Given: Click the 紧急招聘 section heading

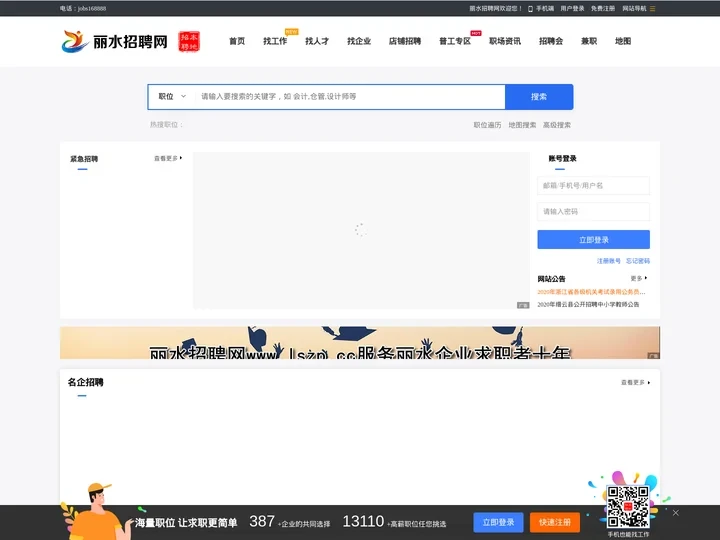Looking at the screenshot, I should 84,159.
